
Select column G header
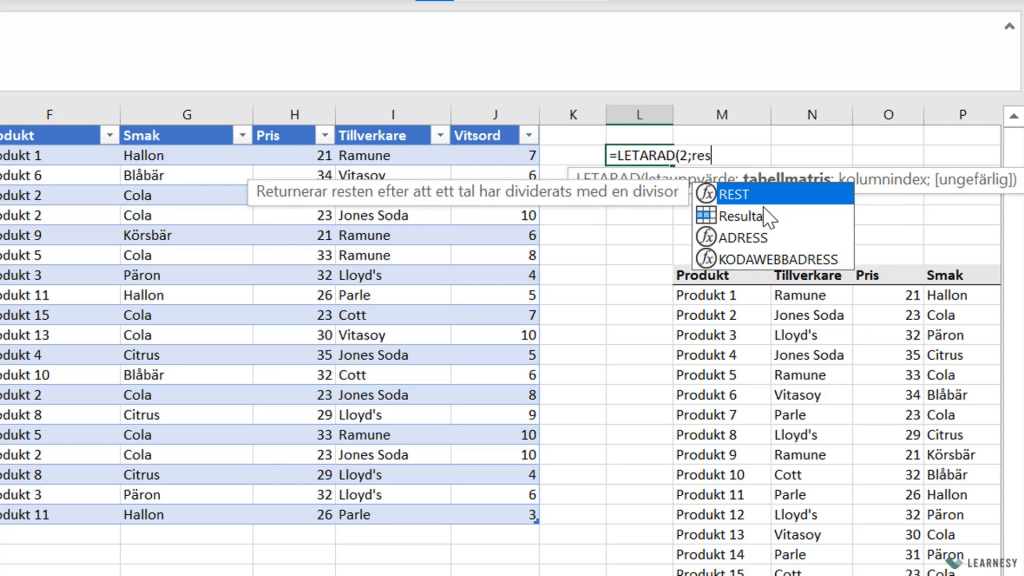point(186,115)
